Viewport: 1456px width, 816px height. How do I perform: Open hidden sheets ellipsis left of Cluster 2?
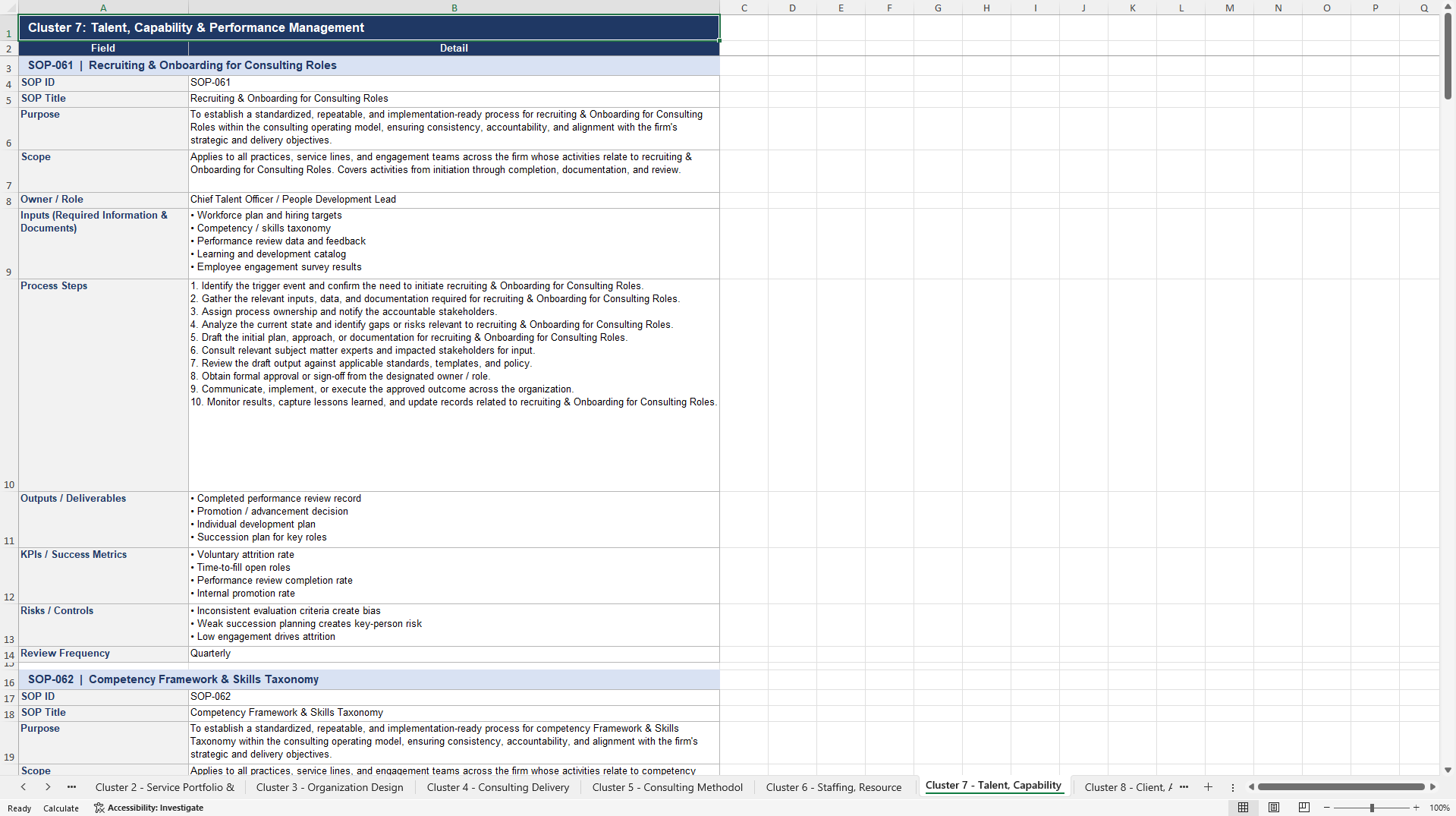pyautogui.click(x=71, y=787)
